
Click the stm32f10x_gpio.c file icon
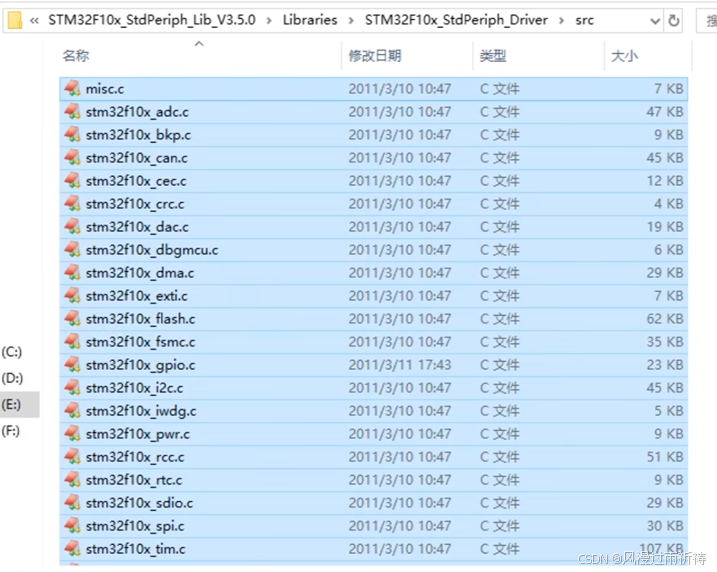coord(72,364)
